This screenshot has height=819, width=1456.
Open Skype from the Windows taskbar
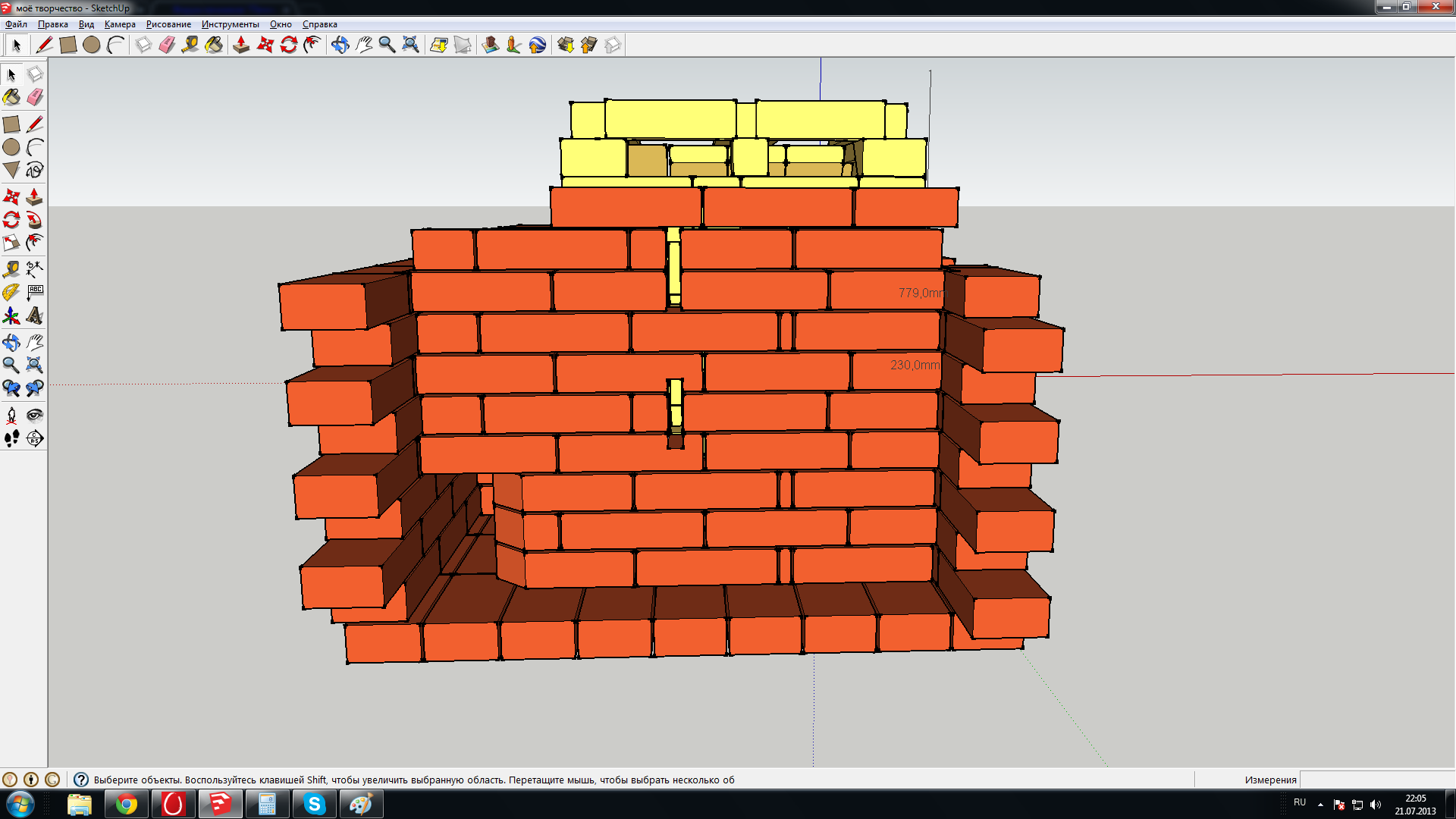tap(314, 804)
